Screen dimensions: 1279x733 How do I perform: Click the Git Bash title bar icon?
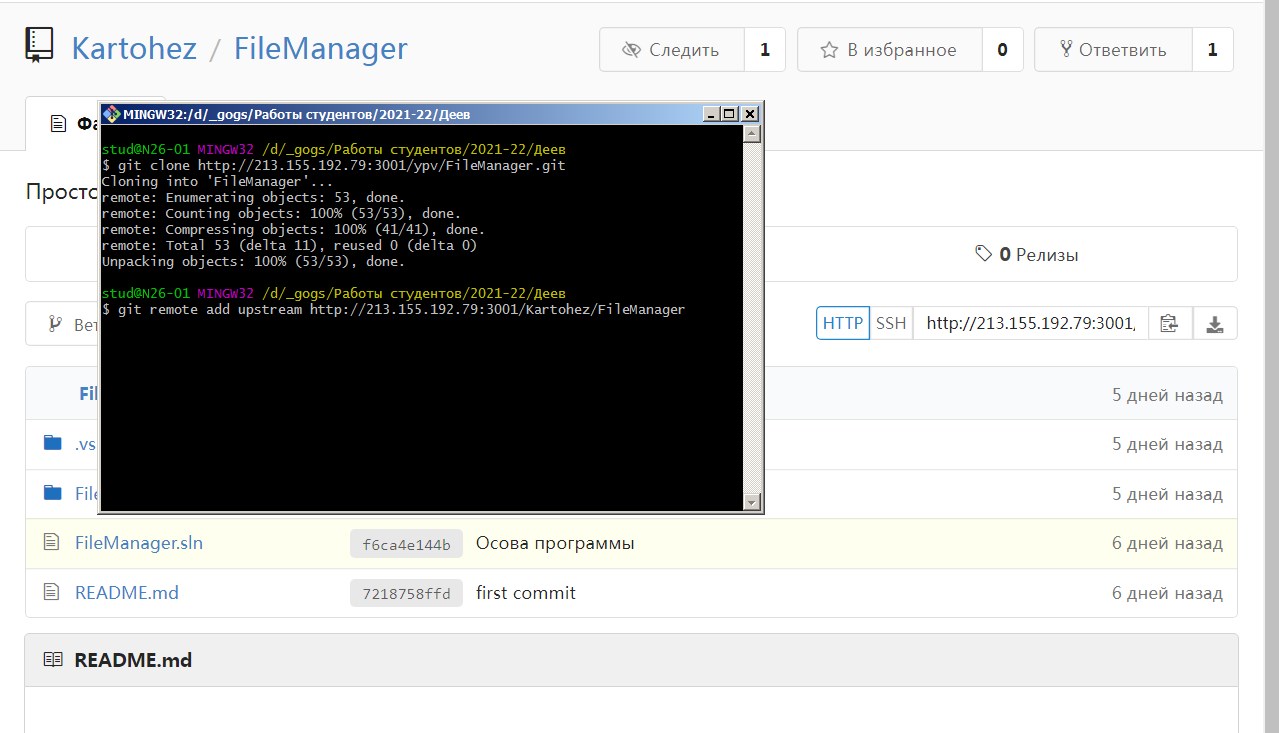coord(111,113)
